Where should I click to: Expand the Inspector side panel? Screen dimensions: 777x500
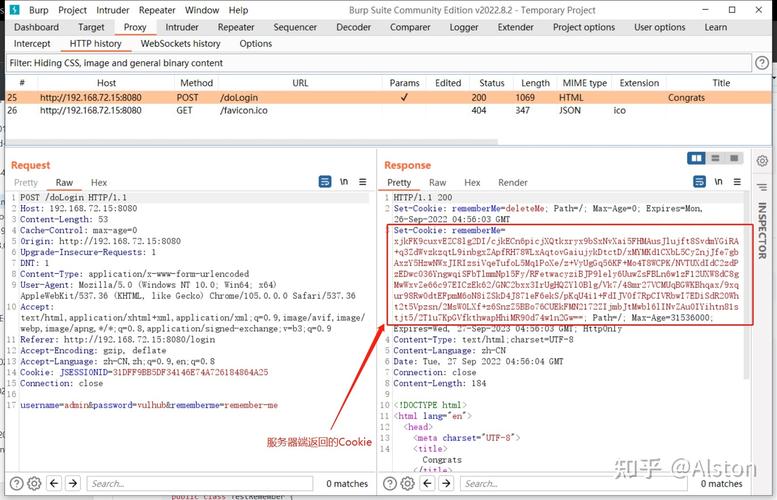762,230
